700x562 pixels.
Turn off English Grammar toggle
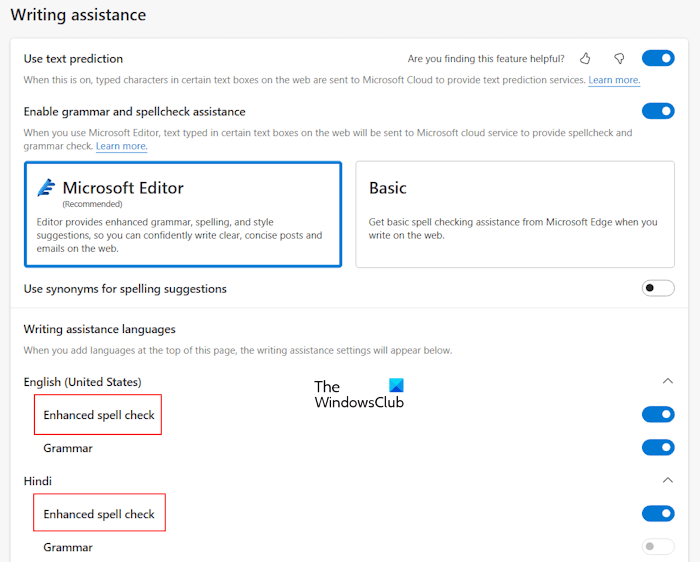(658, 448)
